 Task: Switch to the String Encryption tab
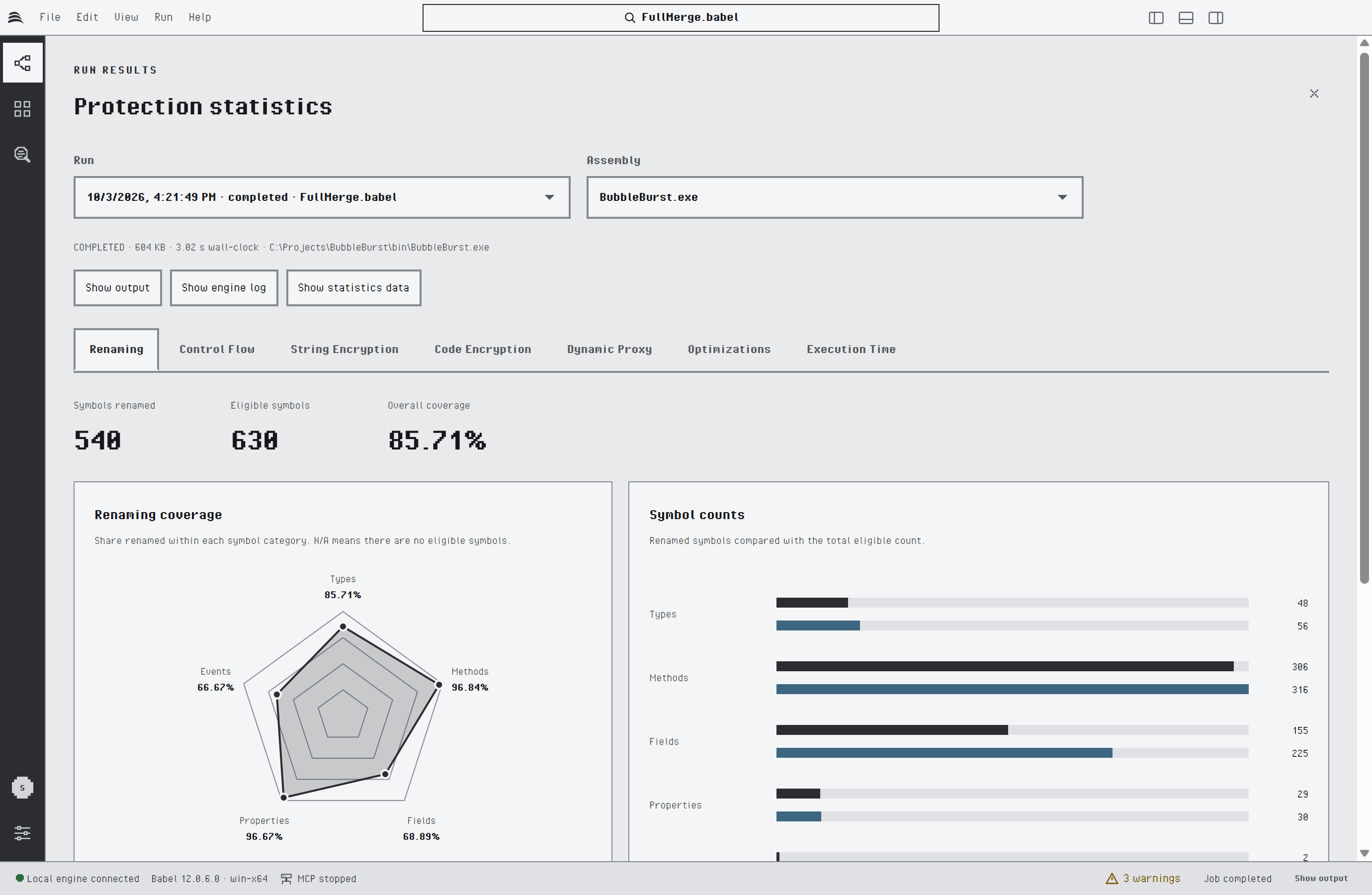click(344, 350)
